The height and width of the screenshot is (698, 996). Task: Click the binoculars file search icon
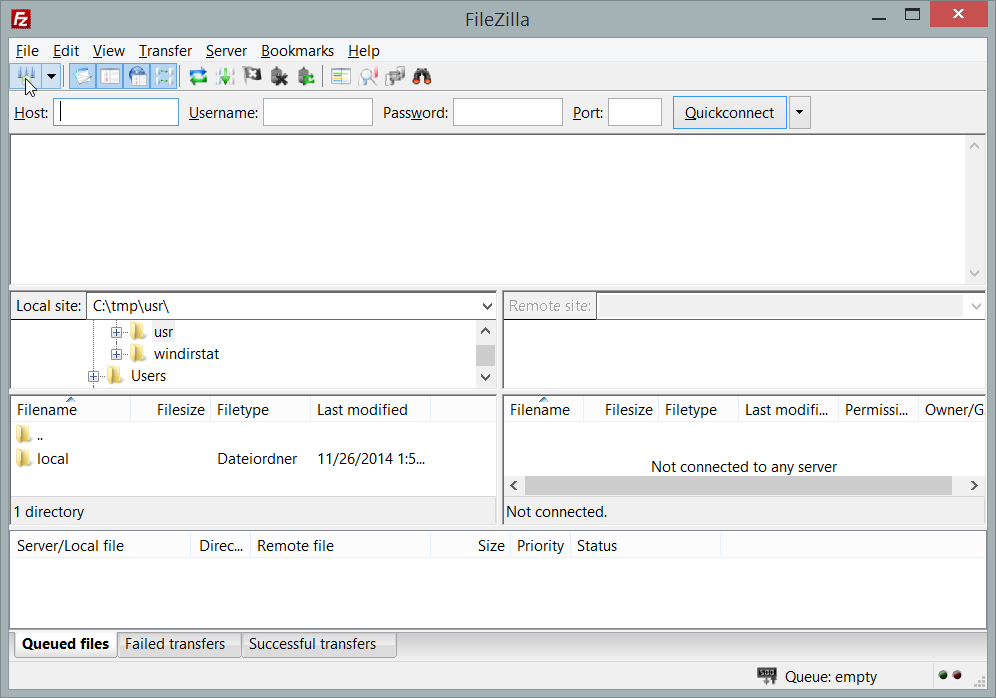click(422, 76)
